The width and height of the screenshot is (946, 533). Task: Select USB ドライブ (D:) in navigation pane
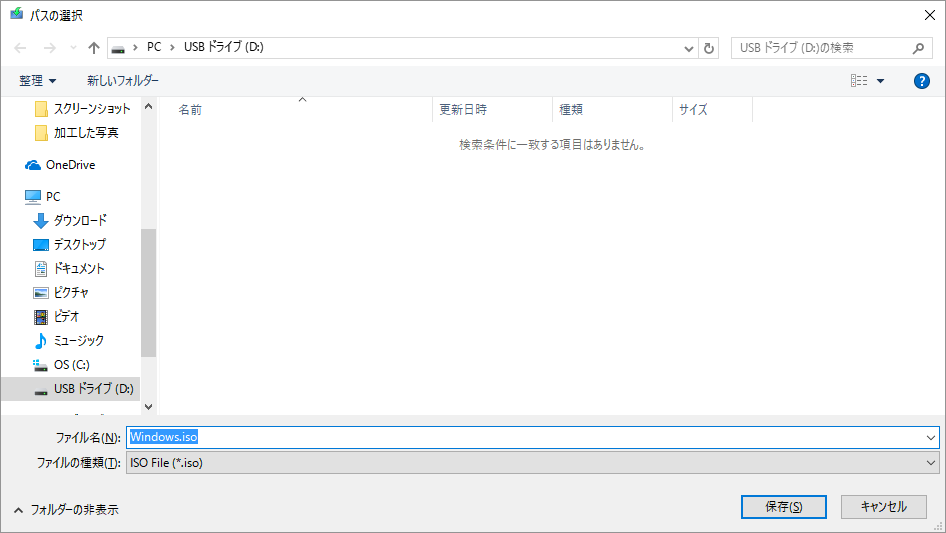pos(71,389)
